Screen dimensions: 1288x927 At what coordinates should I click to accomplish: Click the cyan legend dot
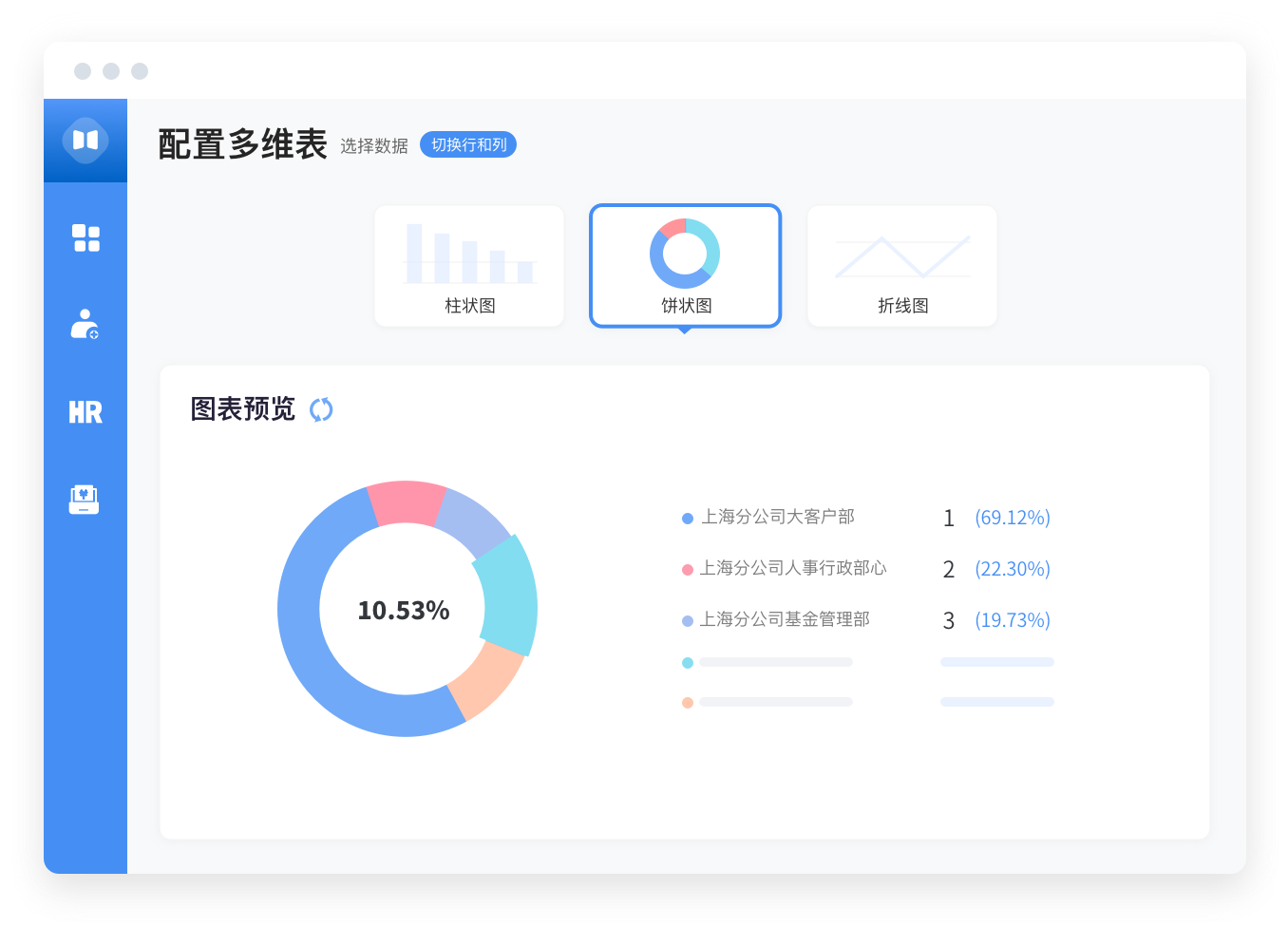pos(688,663)
